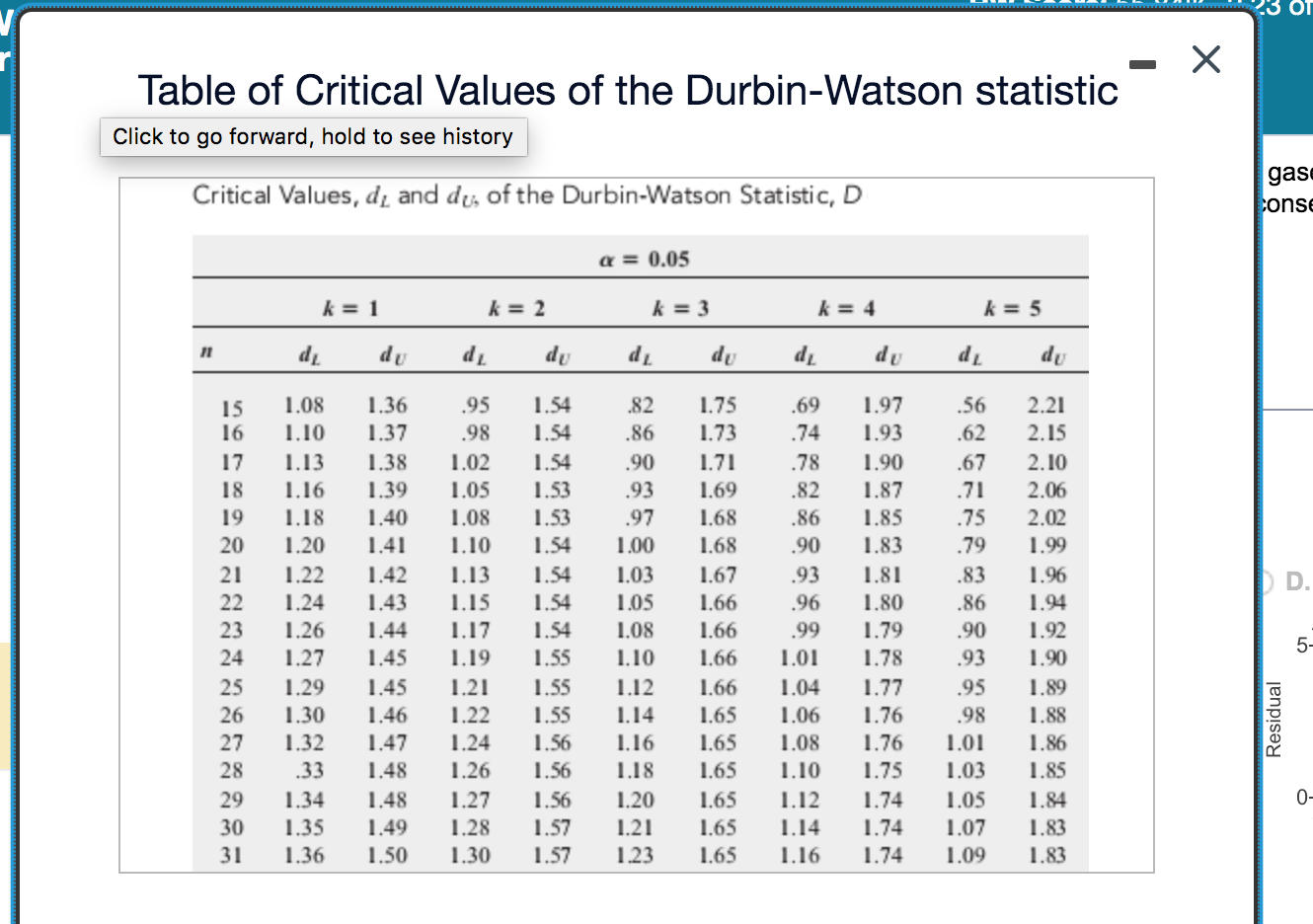This screenshot has width=1313, height=924.
Task: Click row label 25 in the n column
Action: pos(231,687)
